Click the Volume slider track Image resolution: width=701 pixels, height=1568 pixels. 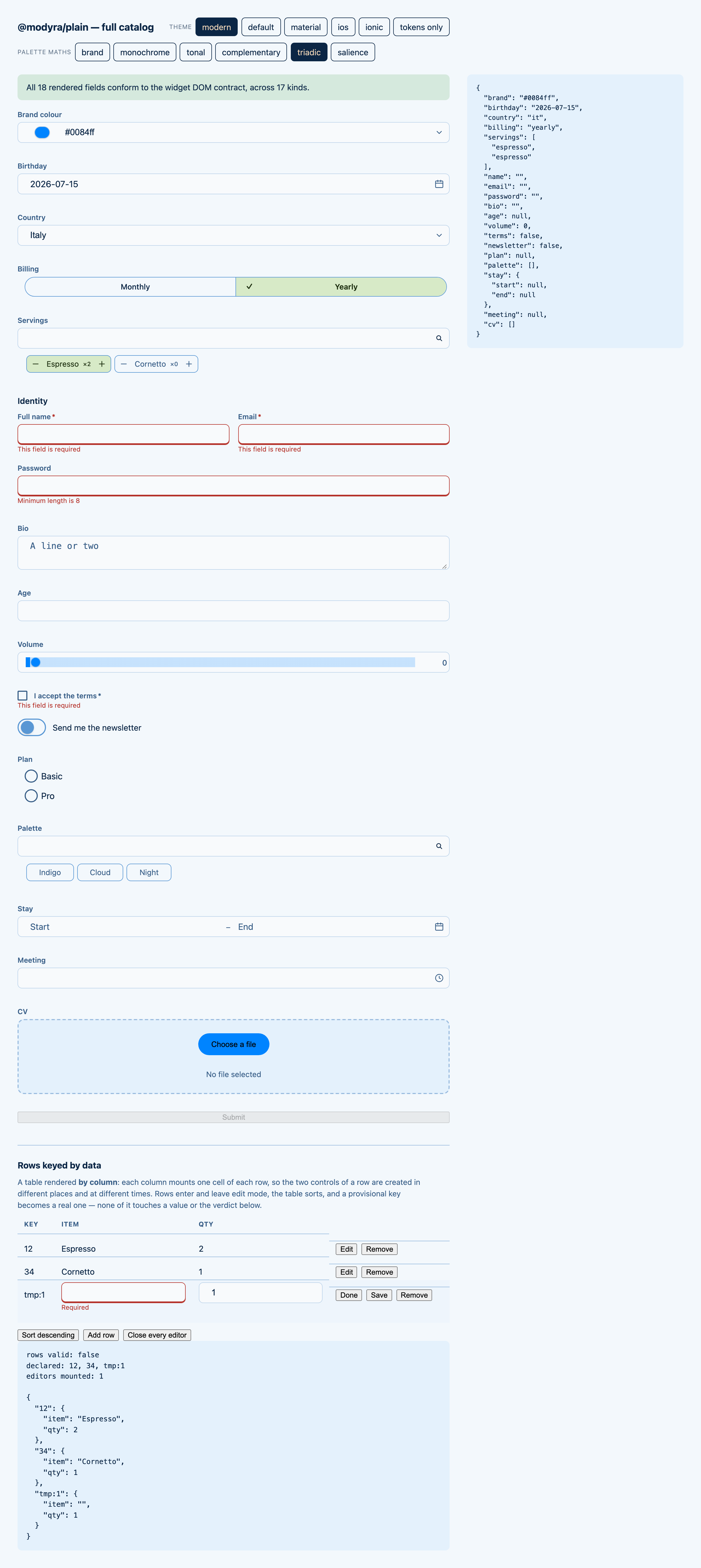coord(220,662)
